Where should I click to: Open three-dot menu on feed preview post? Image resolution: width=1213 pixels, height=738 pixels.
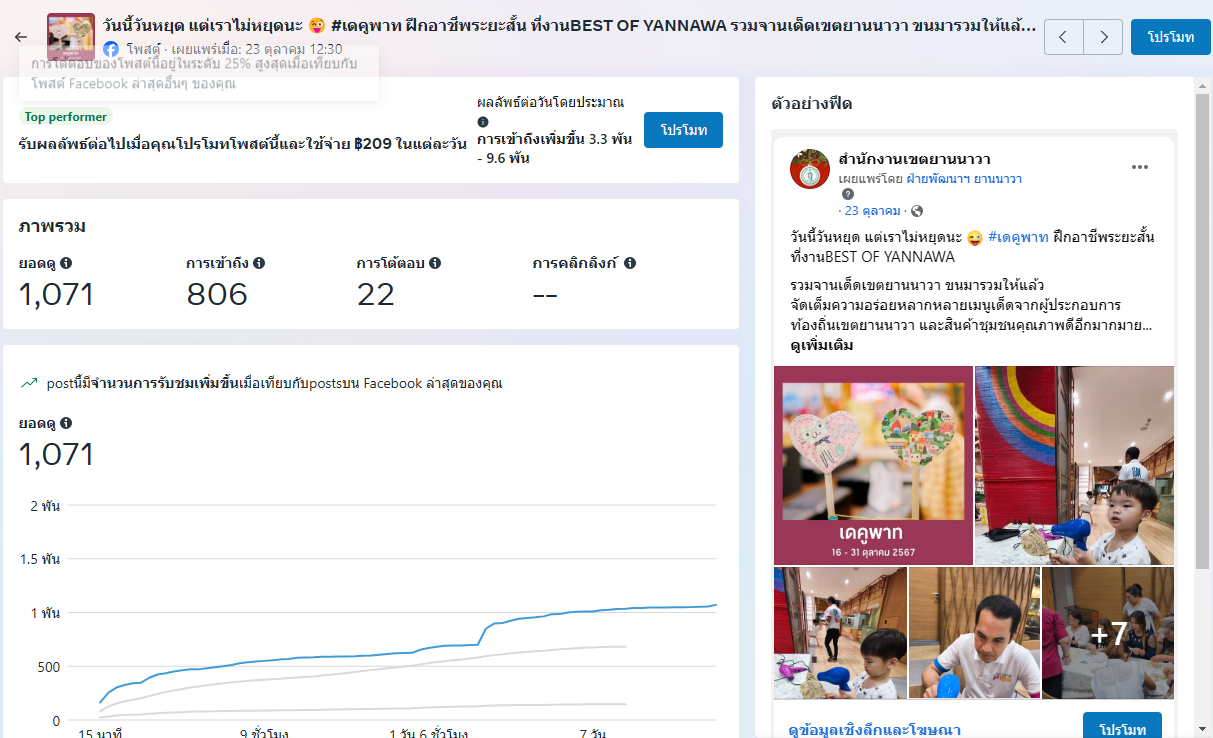[1140, 167]
